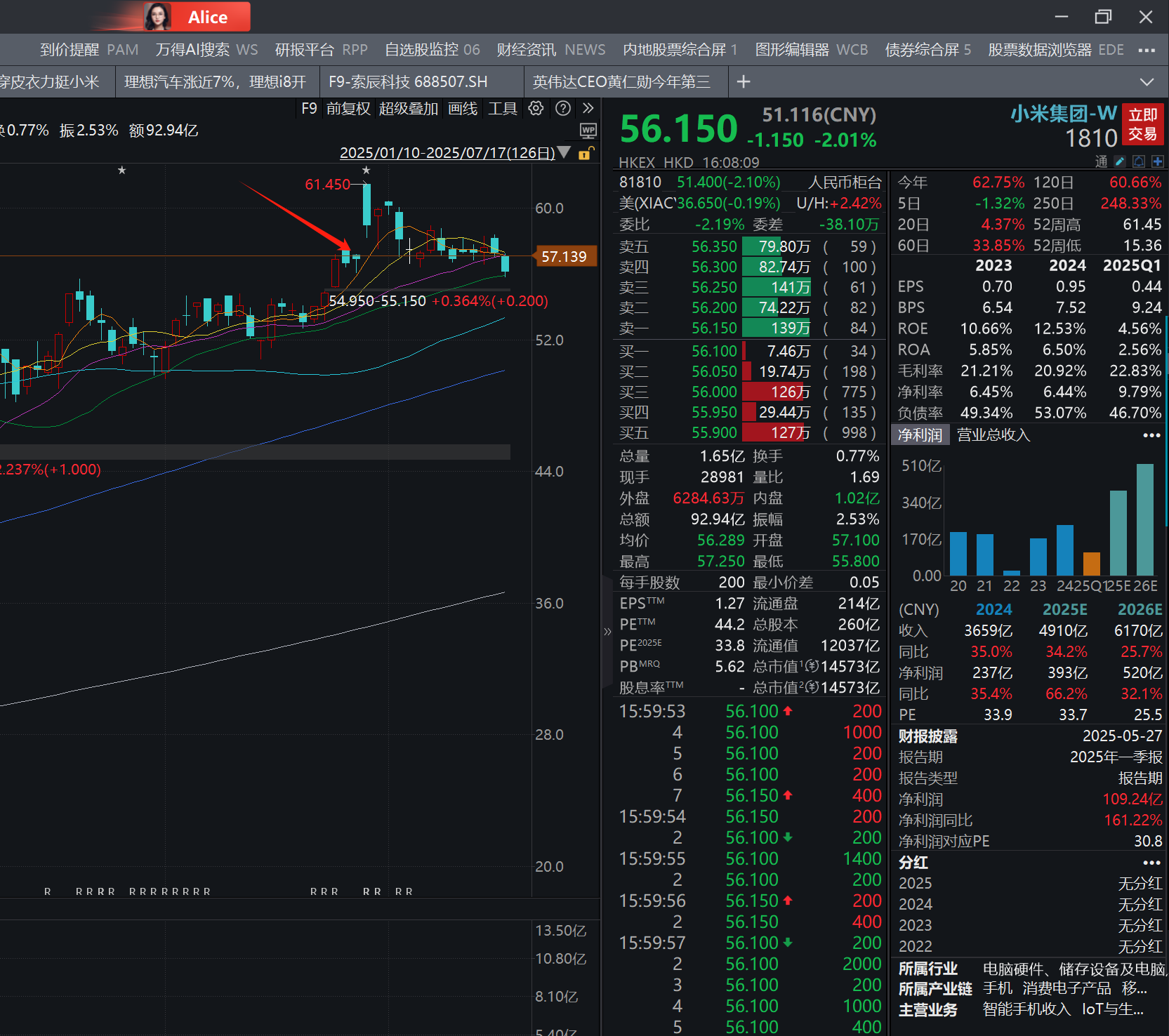Viewport: 1169px width, 1036px height.
Task: Open 研报平台 RPP menu item
Action: pyautogui.click(x=321, y=50)
